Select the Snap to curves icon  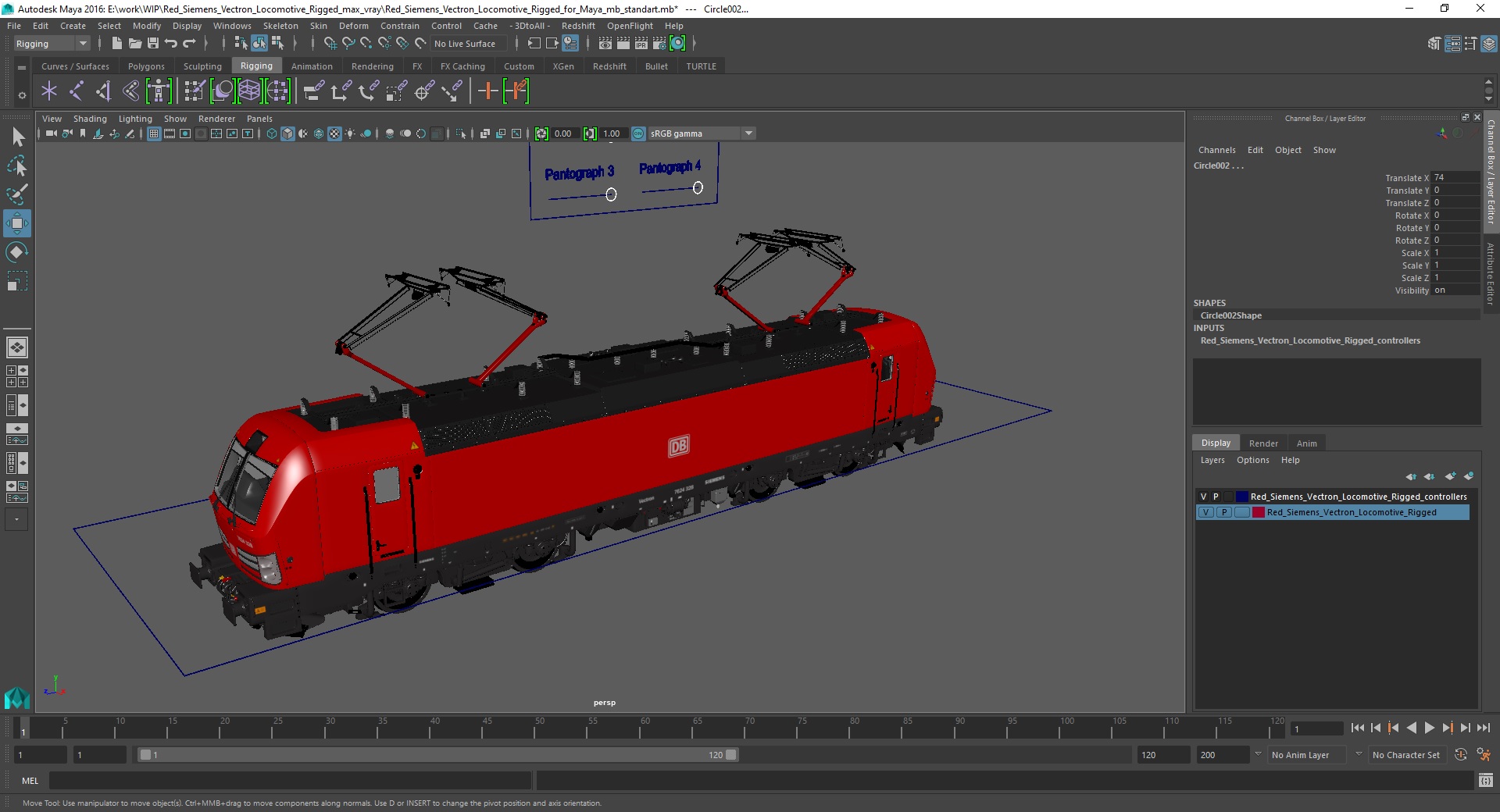(x=348, y=44)
